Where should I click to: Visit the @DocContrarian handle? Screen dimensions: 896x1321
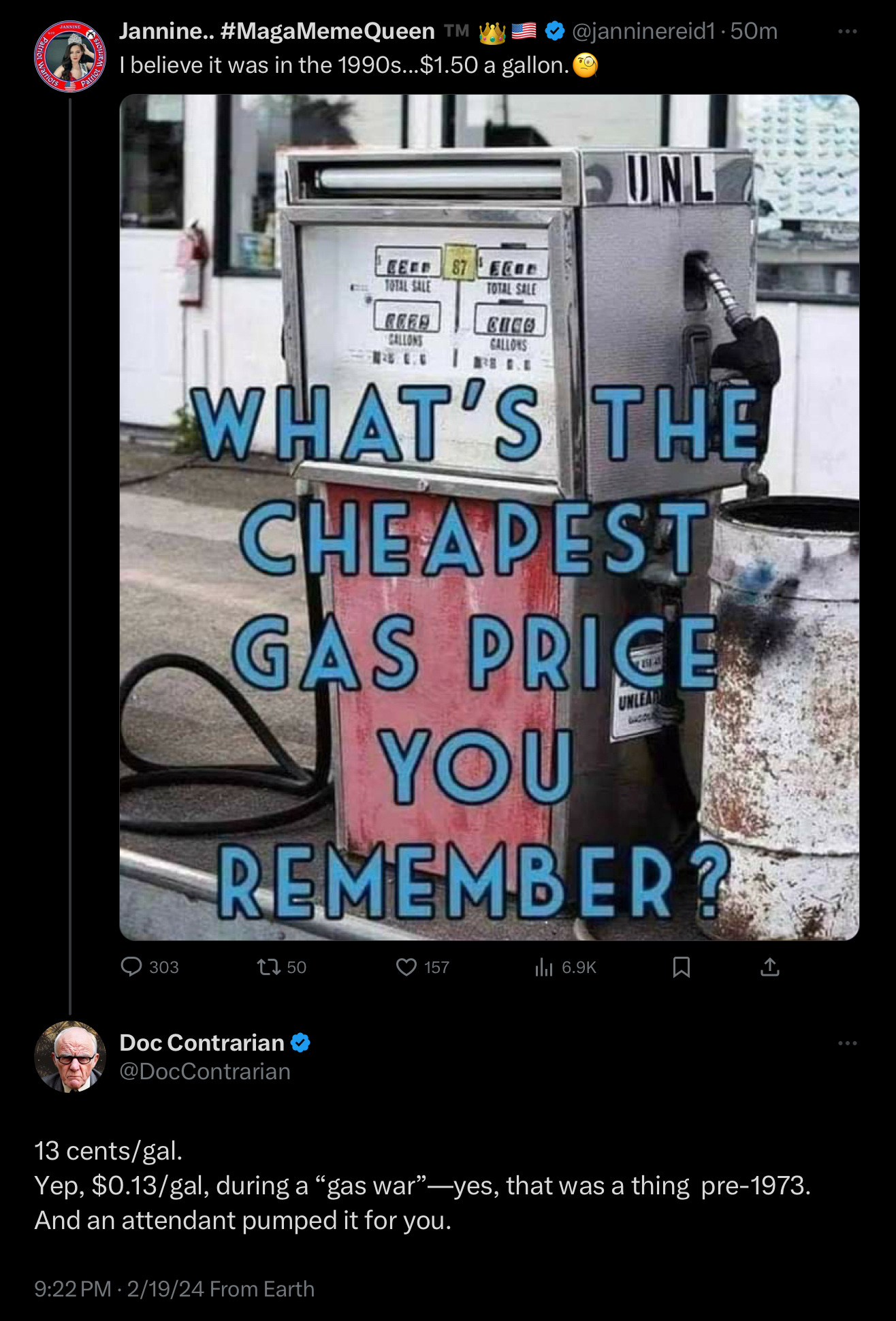coord(205,1072)
